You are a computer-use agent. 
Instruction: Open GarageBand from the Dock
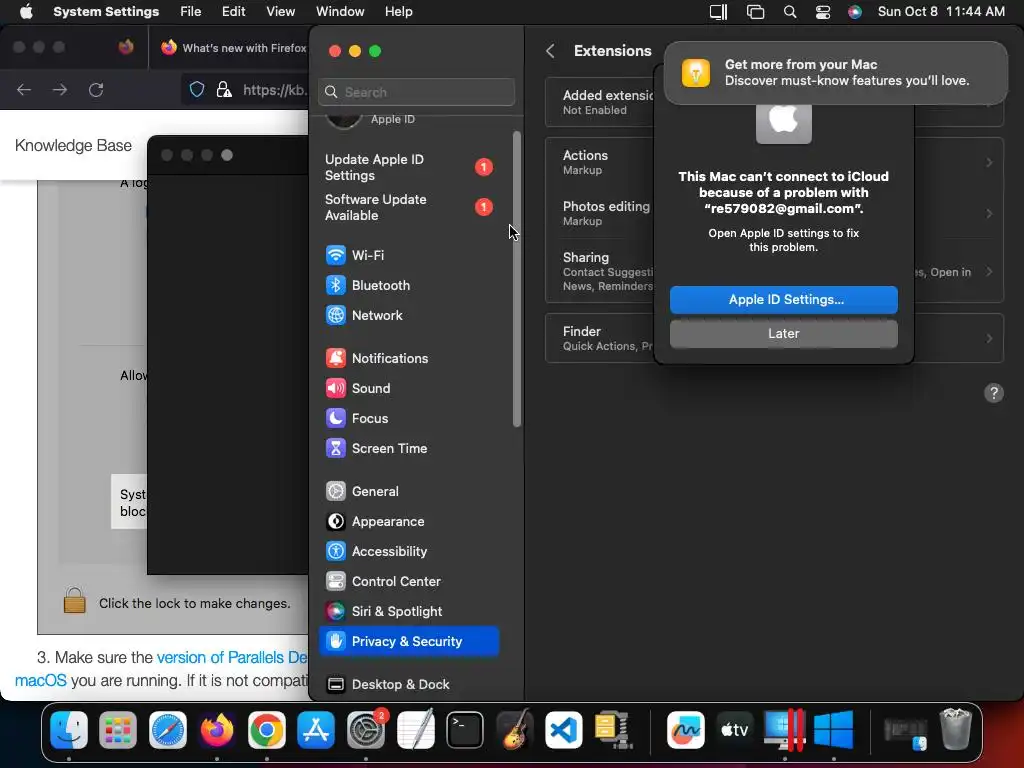[514, 729]
